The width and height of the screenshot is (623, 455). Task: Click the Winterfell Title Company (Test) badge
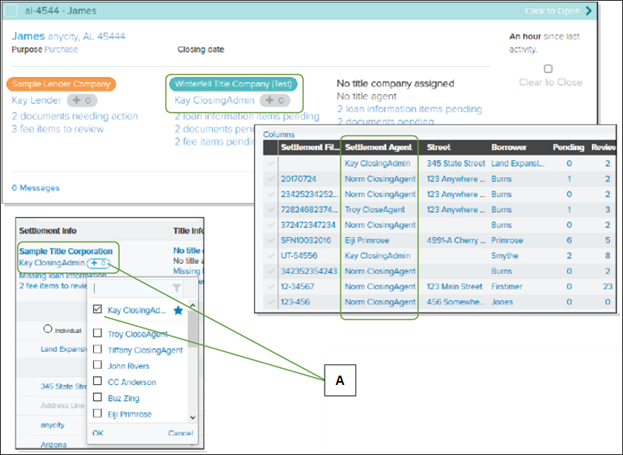point(233,84)
